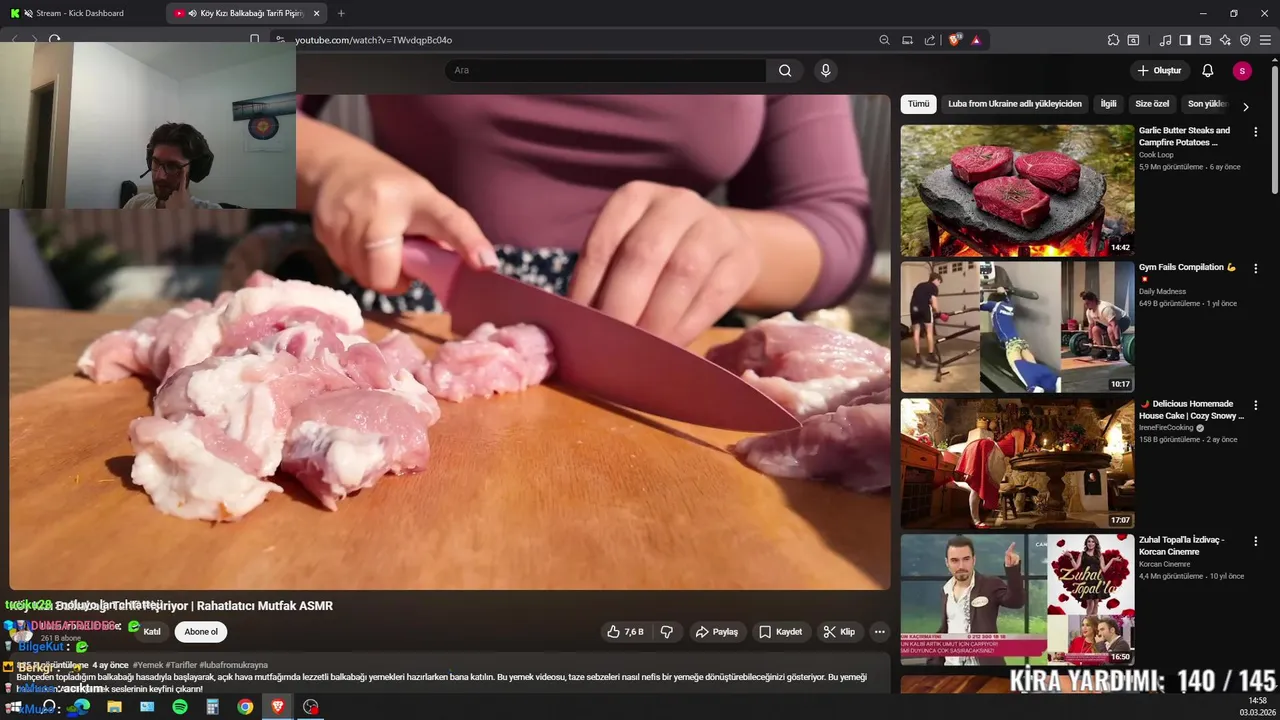1280x720 pixels.
Task: Open the browser main hamburger menu
Action: pos(1265,40)
